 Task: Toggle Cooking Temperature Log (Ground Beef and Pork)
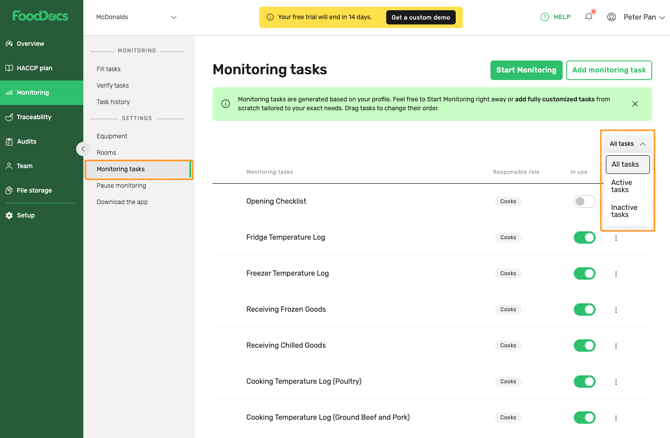pos(584,417)
